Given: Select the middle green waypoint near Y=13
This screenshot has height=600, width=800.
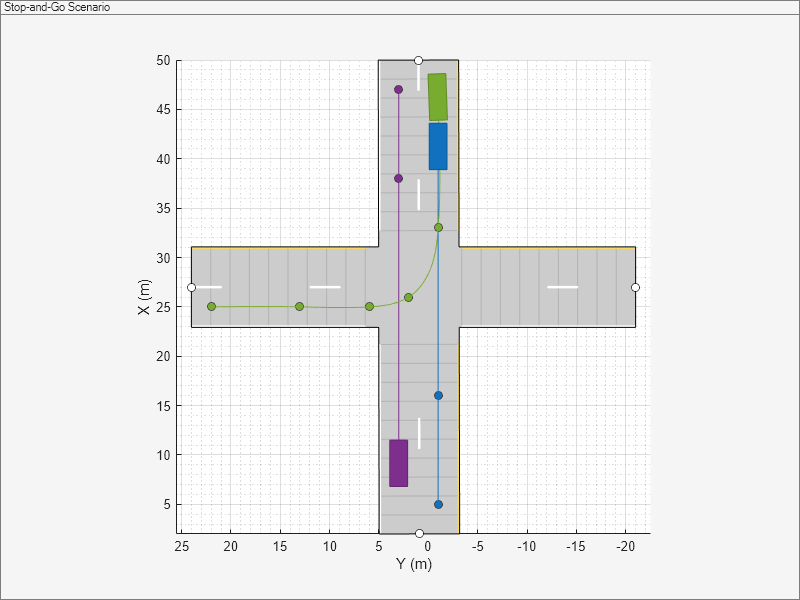Looking at the screenshot, I should click(x=298, y=305).
